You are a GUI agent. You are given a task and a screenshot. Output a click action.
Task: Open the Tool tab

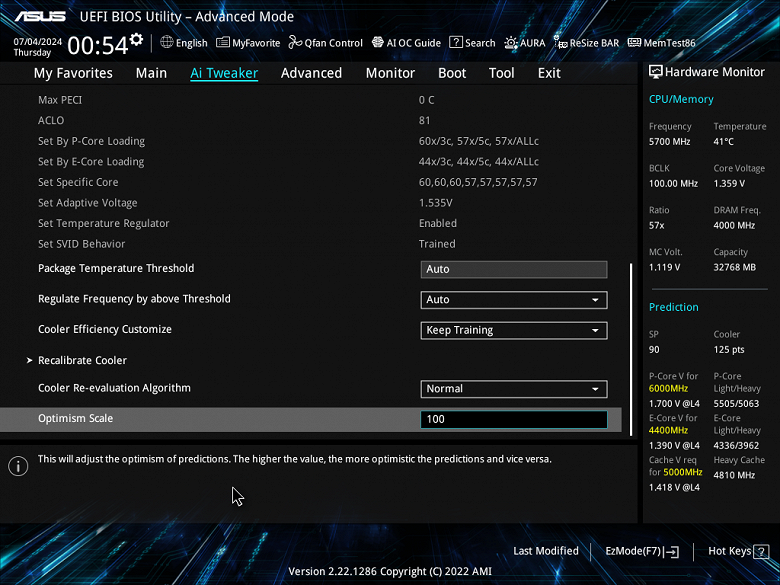click(x=501, y=73)
